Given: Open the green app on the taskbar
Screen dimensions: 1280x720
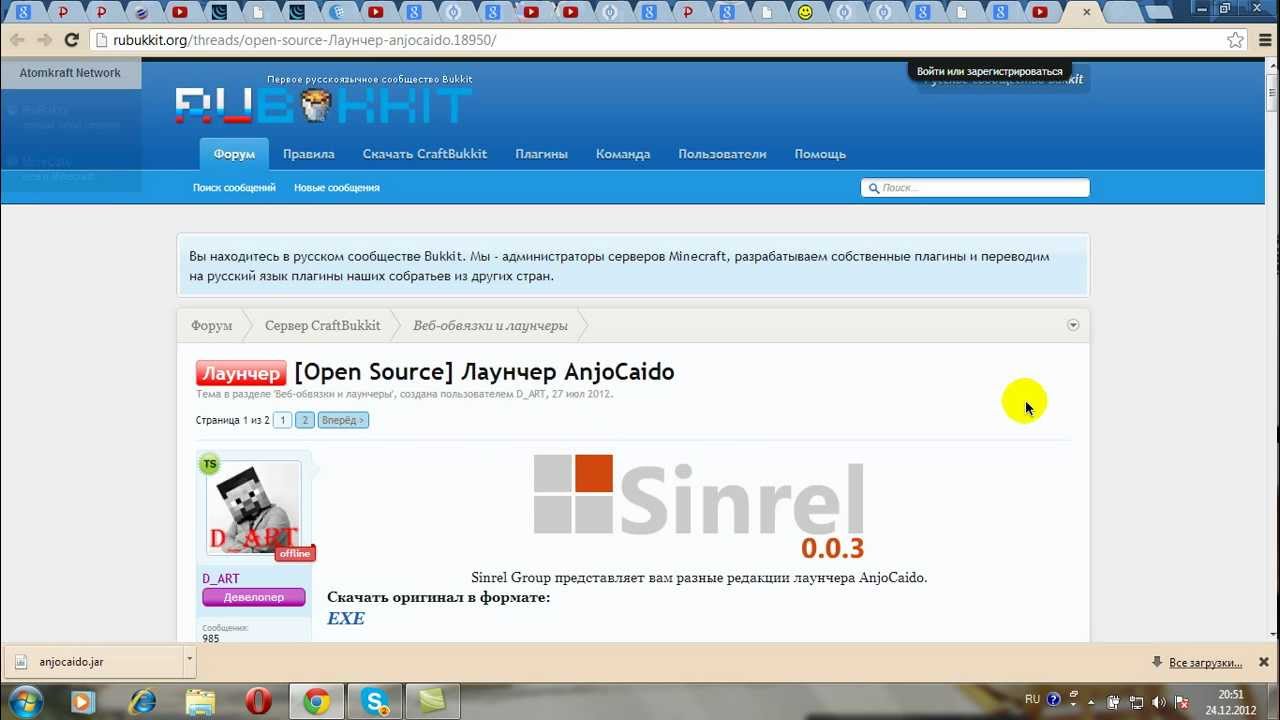Looking at the screenshot, I should click(x=433, y=702).
